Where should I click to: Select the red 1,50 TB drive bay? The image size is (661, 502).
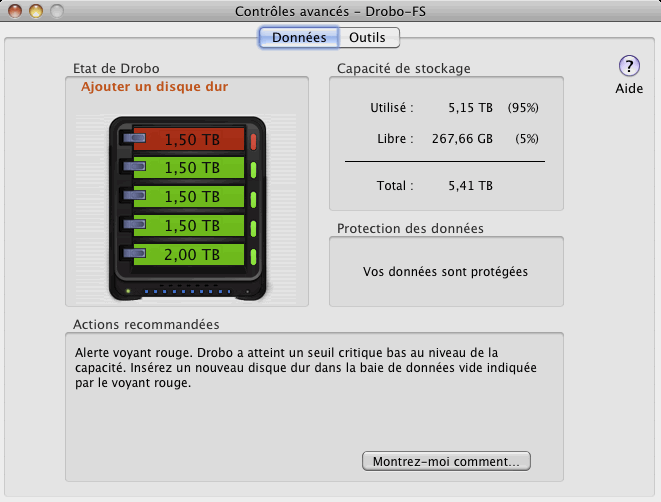pyautogui.click(x=189, y=139)
